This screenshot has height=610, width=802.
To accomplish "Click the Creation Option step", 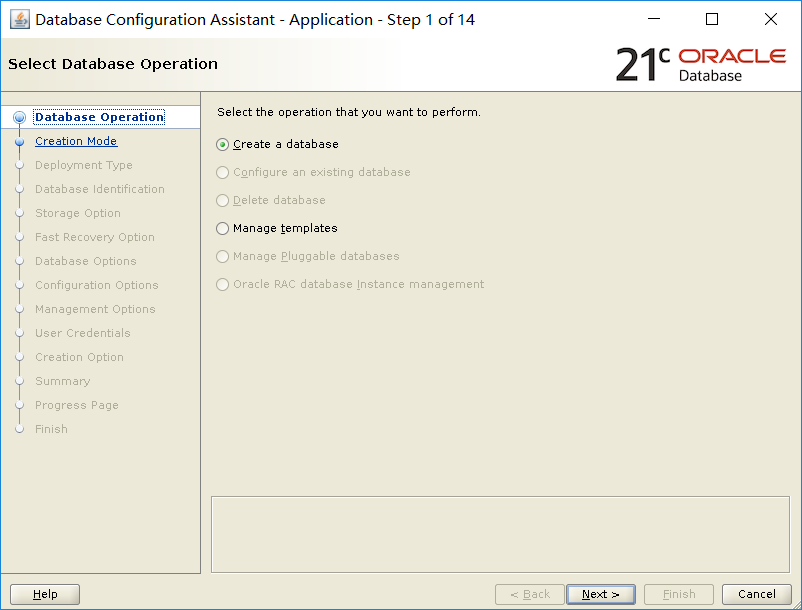I will point(79,357).
